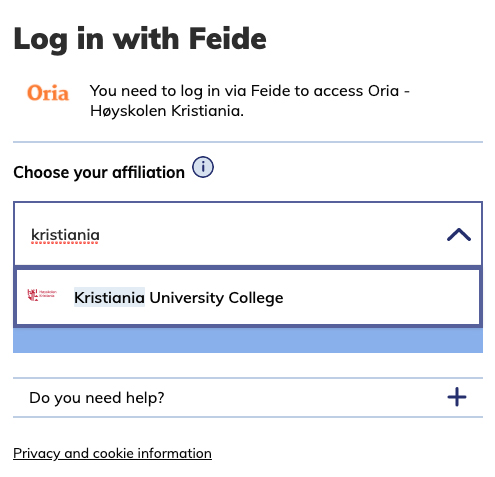This screenshot has height=477, width=495.
Task: Open Privacy and cookie information link
Action: pyautogui.click(x=112, y=453)
